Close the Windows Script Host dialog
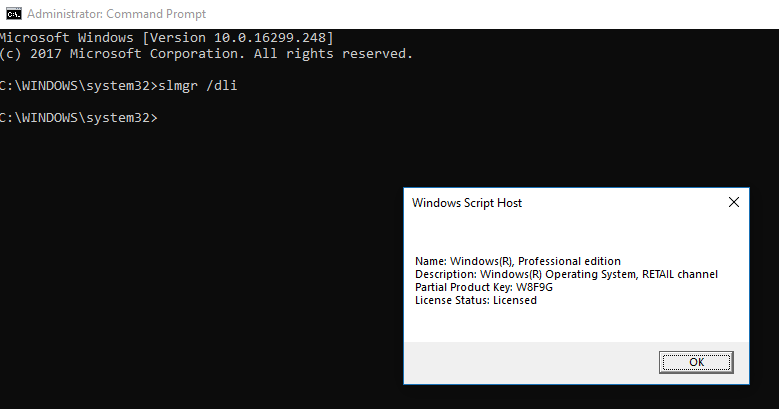The width and height of the screenshot is (779, 409). [734, 202]
